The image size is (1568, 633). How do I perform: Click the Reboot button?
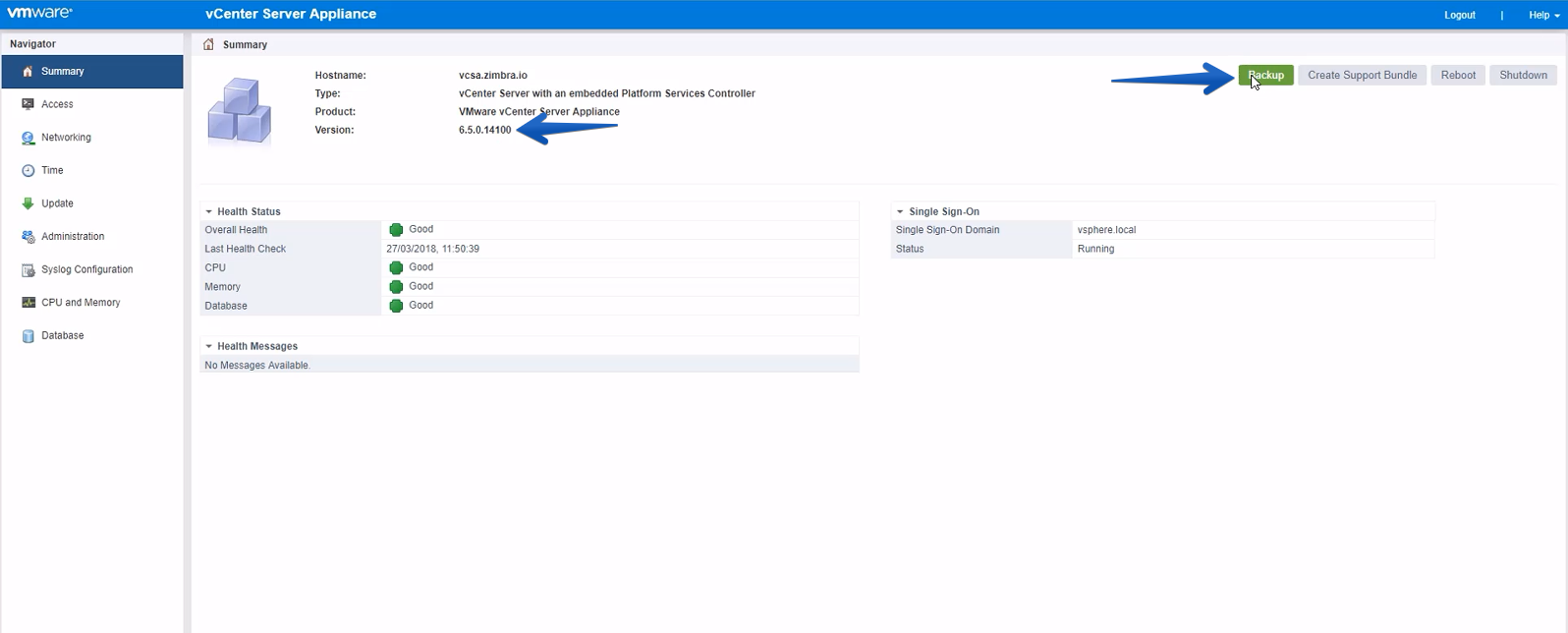pyautogui.click(x=1458, y=75)
